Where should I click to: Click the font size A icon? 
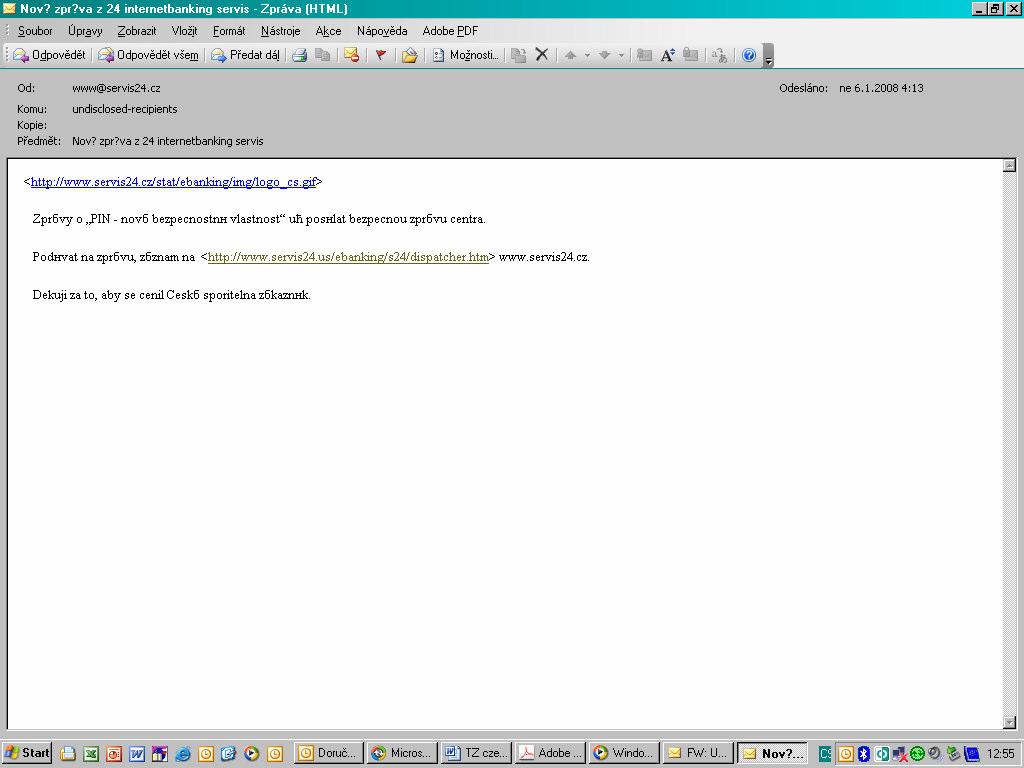(667, 55)
